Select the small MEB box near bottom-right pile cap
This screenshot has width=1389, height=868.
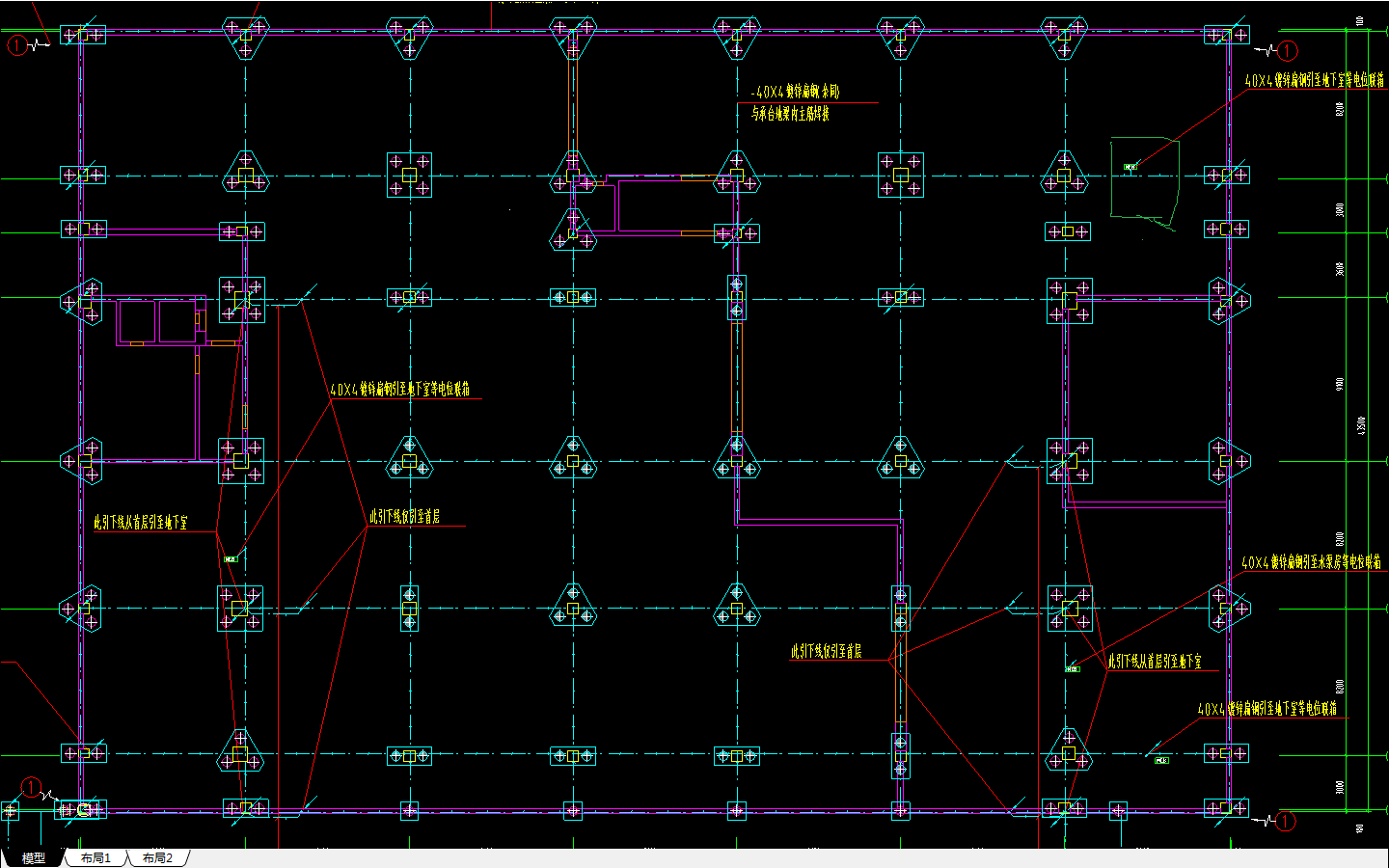tap(1161, 760)
